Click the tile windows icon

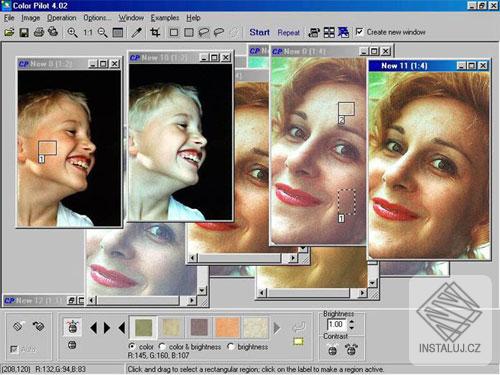click(329, 32)
